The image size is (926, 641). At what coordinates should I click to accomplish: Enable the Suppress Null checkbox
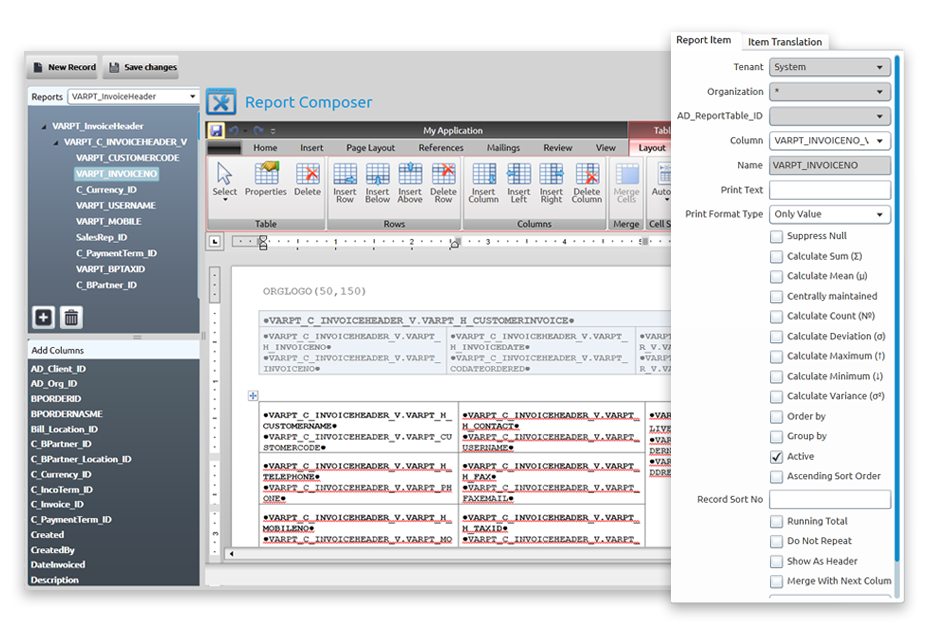click(x=775, y=236)
